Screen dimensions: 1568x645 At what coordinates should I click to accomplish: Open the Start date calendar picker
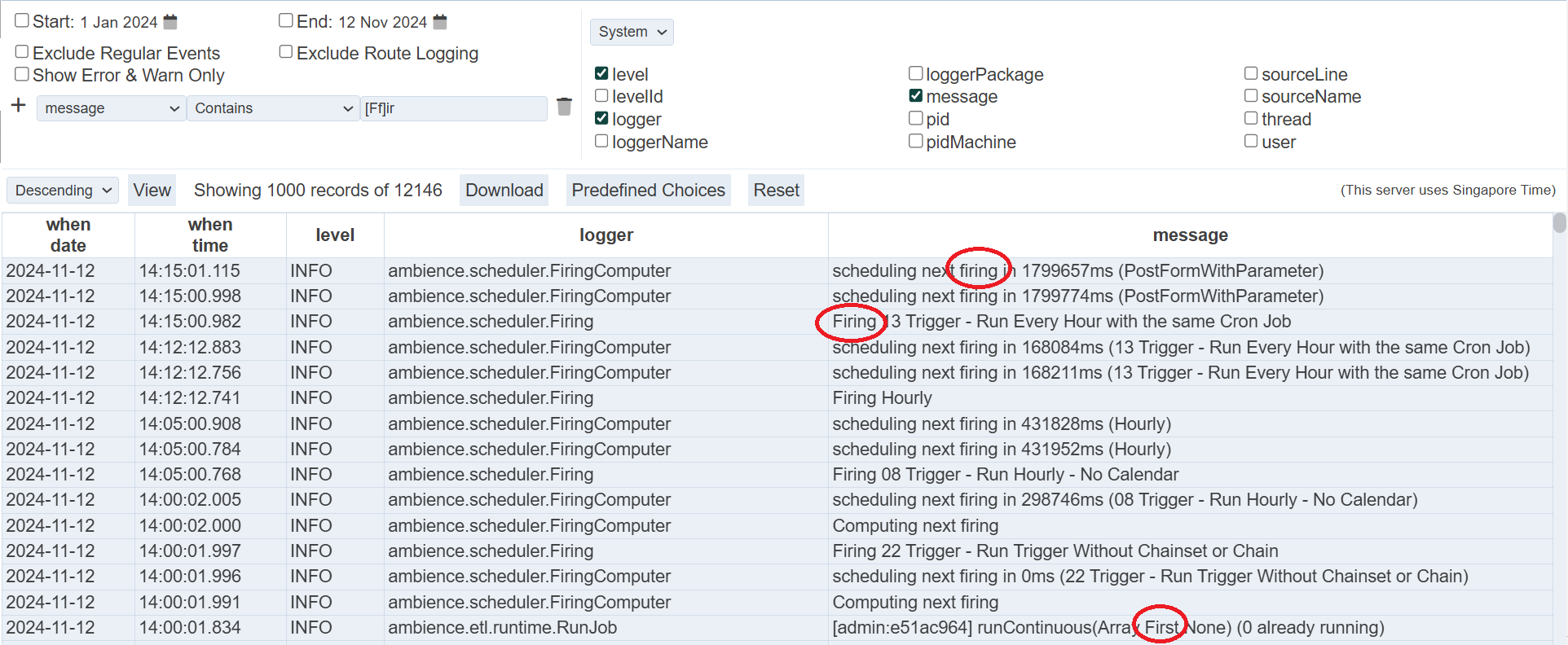click(x=170, y=22)
